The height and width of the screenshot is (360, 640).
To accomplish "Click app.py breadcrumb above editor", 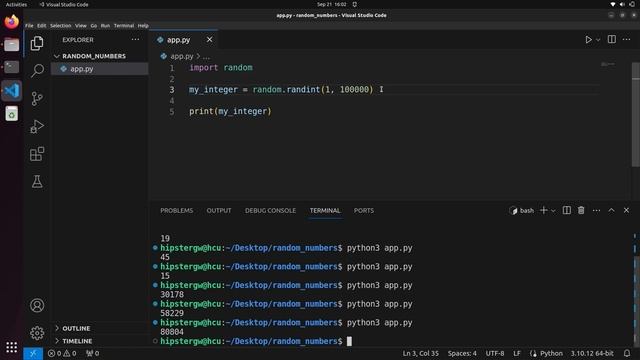I will coord(182,56).
